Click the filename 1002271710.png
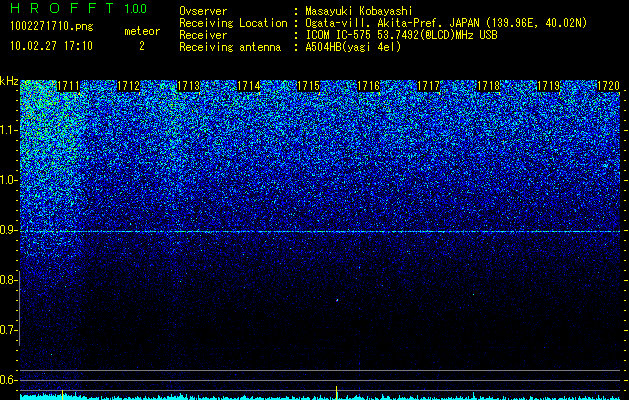This screenshot has width=629, height=400. pos(52,27)
